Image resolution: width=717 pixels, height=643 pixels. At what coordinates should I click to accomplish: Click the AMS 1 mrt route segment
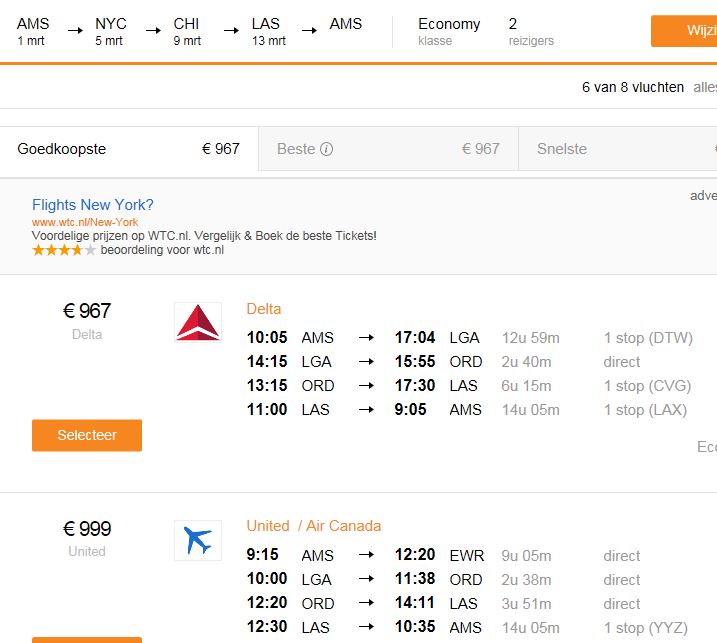point(33,31)
